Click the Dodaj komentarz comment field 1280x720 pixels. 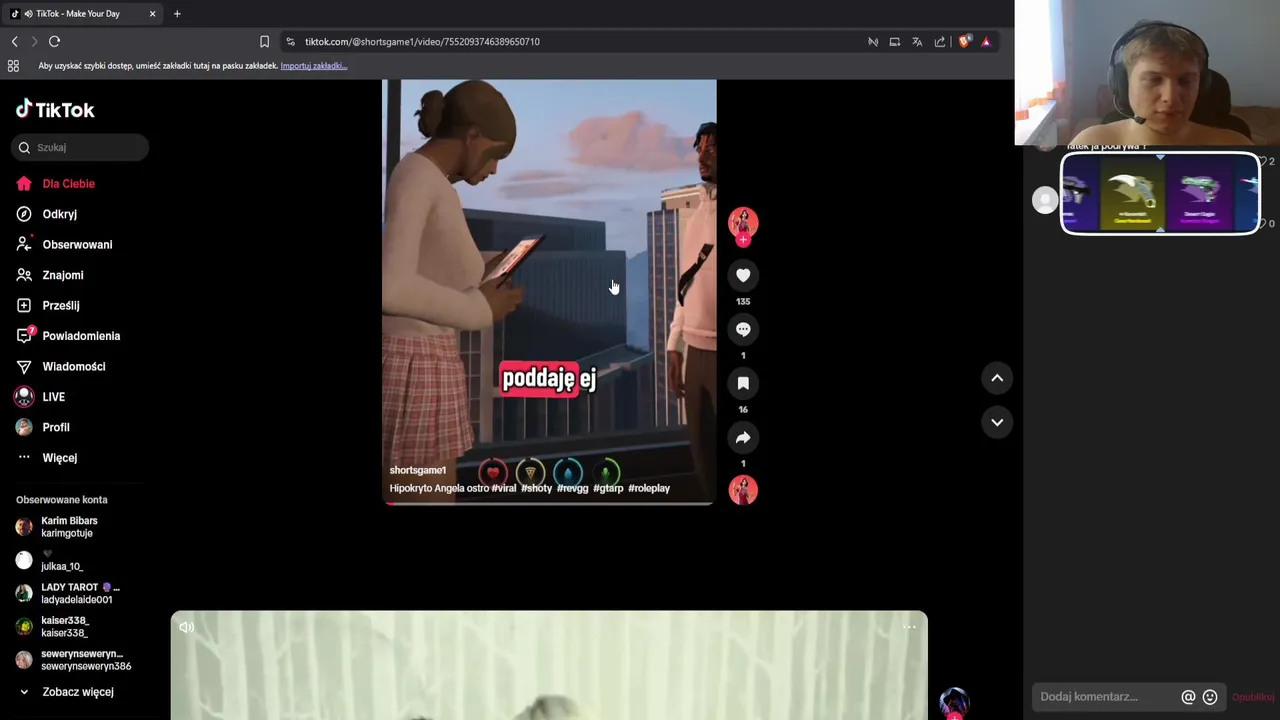(x=1104, y=697)
